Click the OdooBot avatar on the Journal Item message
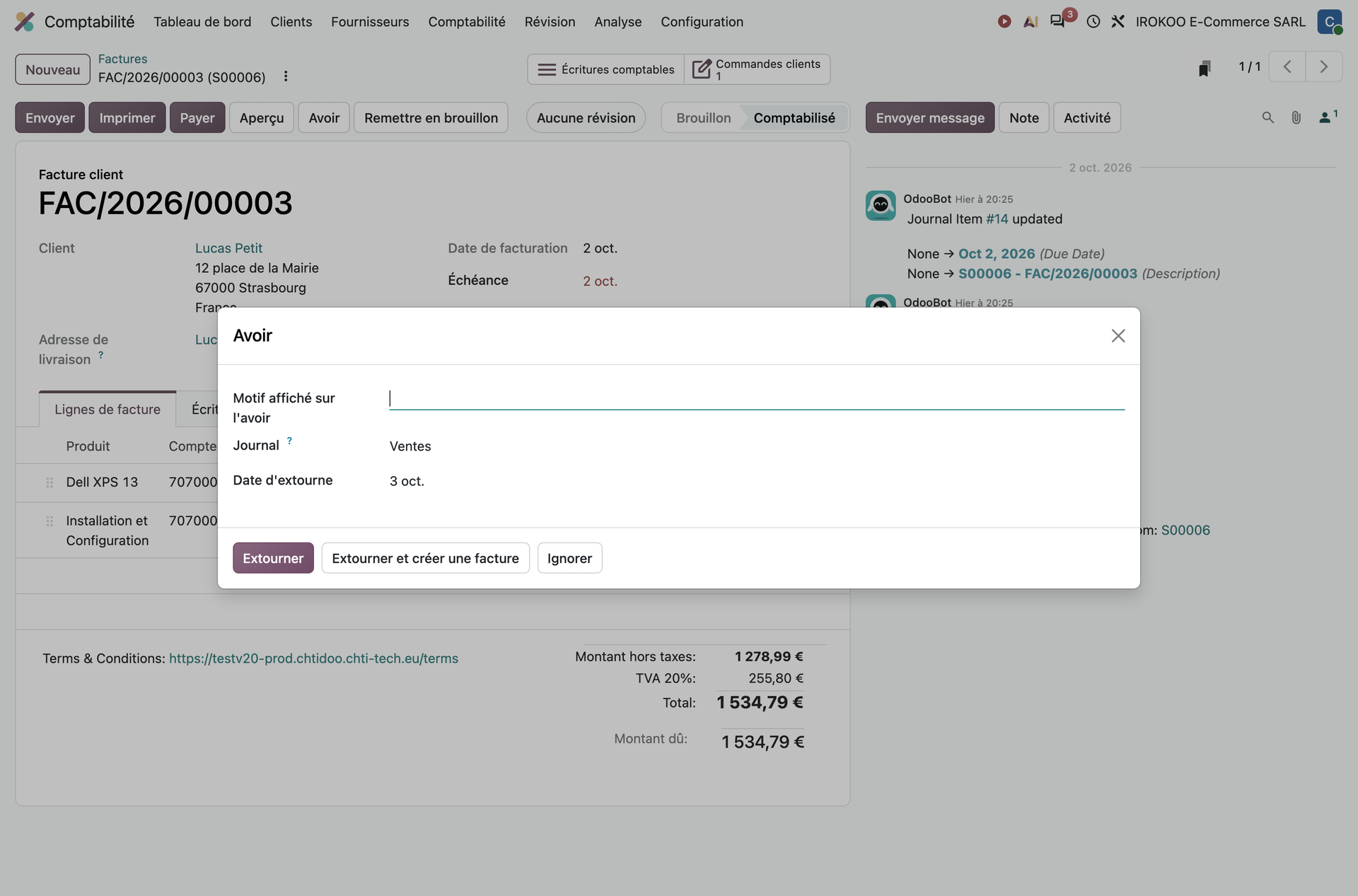Viewport: 1358px width, 896px height. tap(881, 206)
